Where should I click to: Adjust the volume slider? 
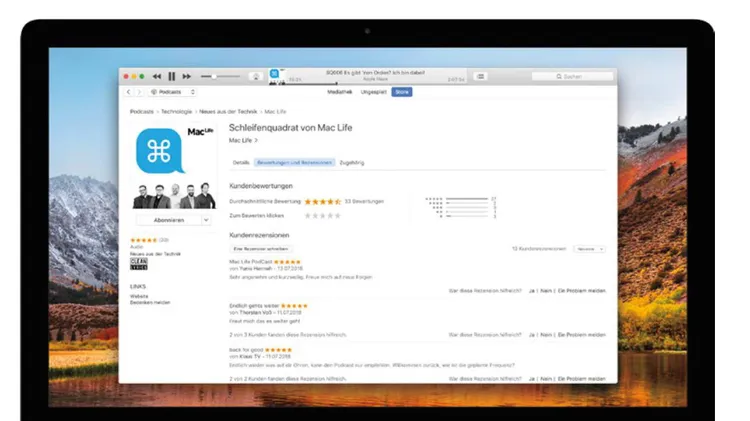pos(221,77)
